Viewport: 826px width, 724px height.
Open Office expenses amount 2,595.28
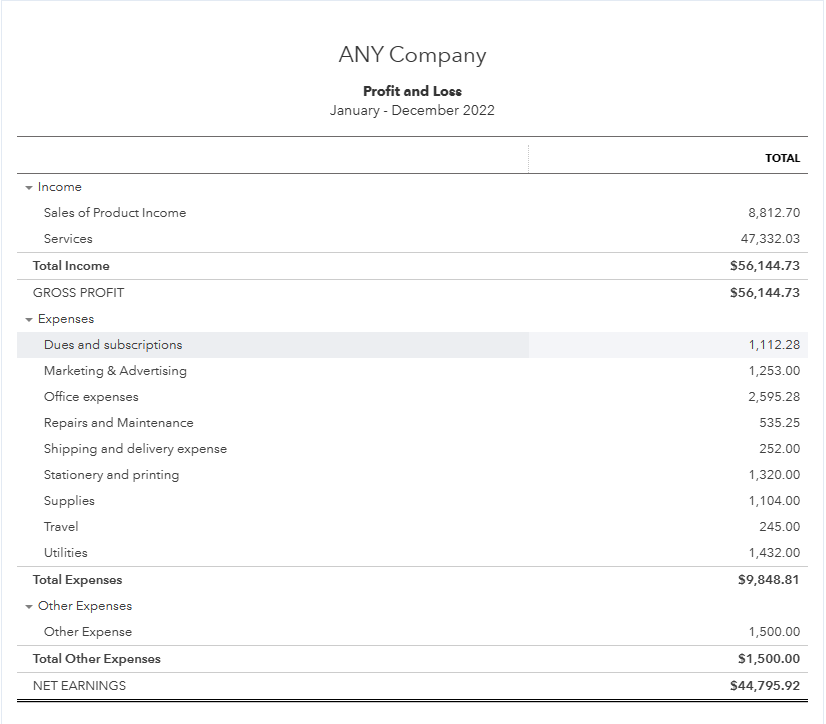[774, 397]
